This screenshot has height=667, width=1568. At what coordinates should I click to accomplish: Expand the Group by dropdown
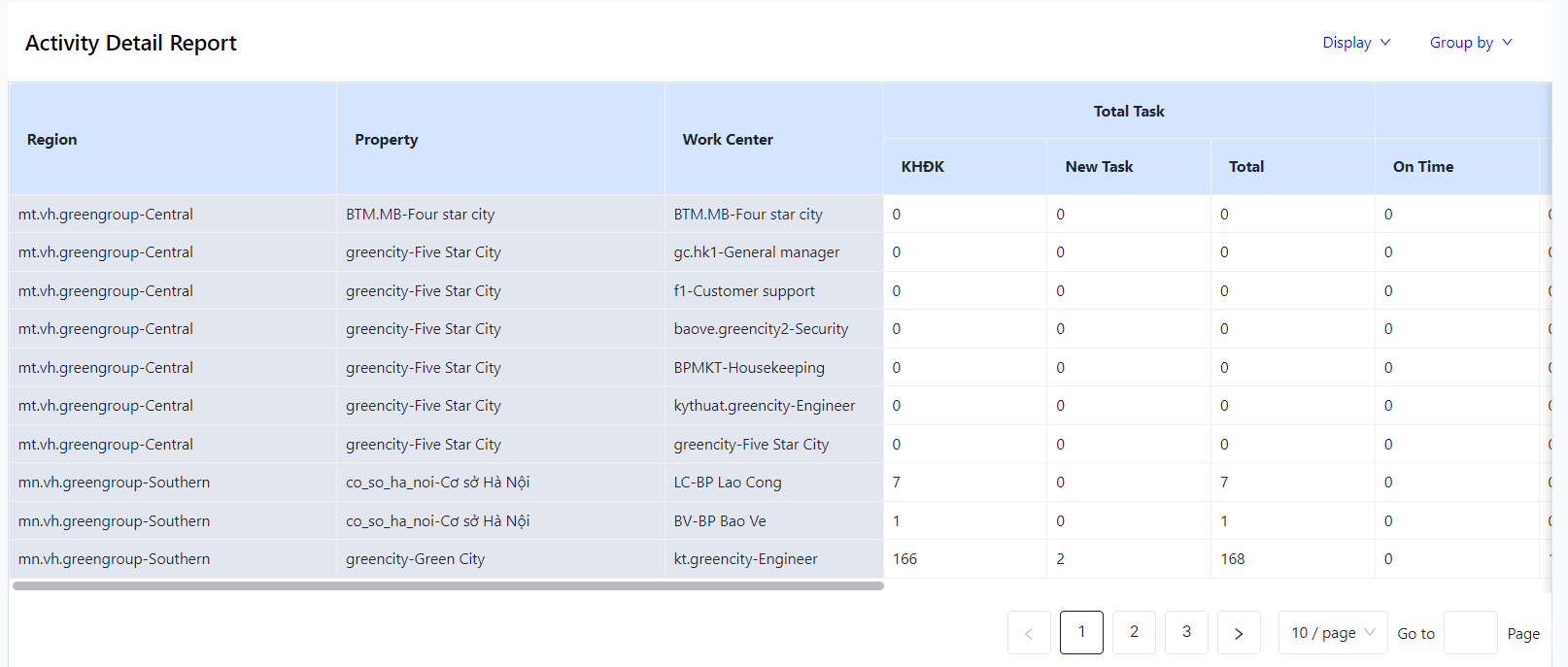pos(1470,43)
